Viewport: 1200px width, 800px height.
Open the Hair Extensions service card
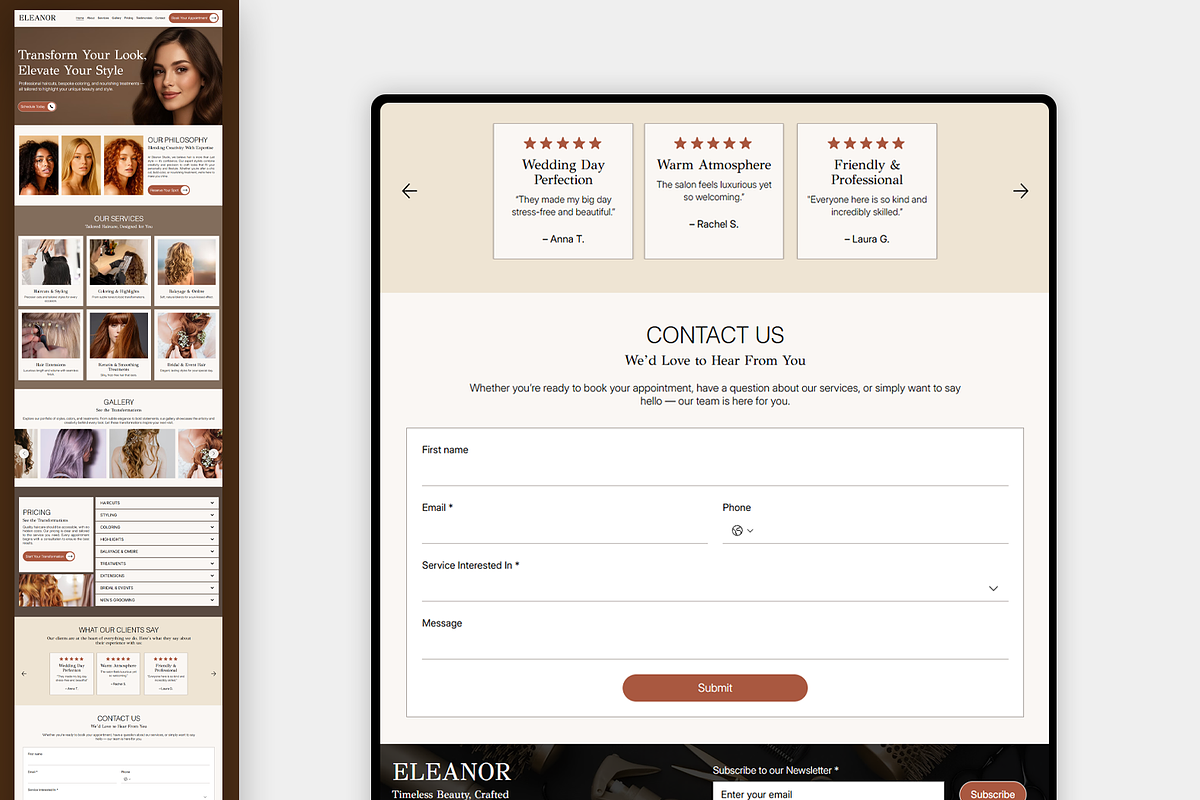[x=50, y=345]
